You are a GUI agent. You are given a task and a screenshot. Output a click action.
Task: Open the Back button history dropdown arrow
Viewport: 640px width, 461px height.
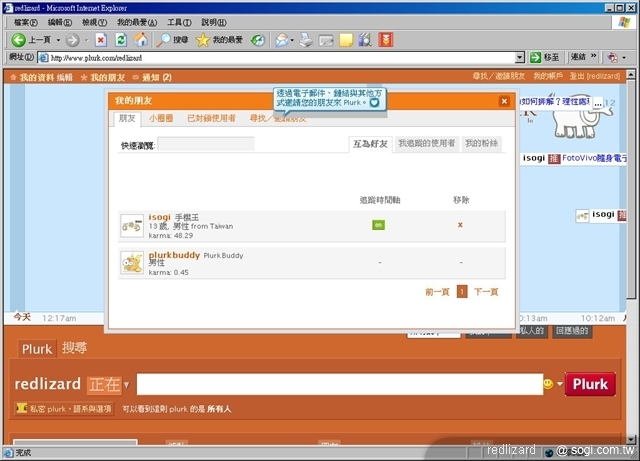click(58, 40)
